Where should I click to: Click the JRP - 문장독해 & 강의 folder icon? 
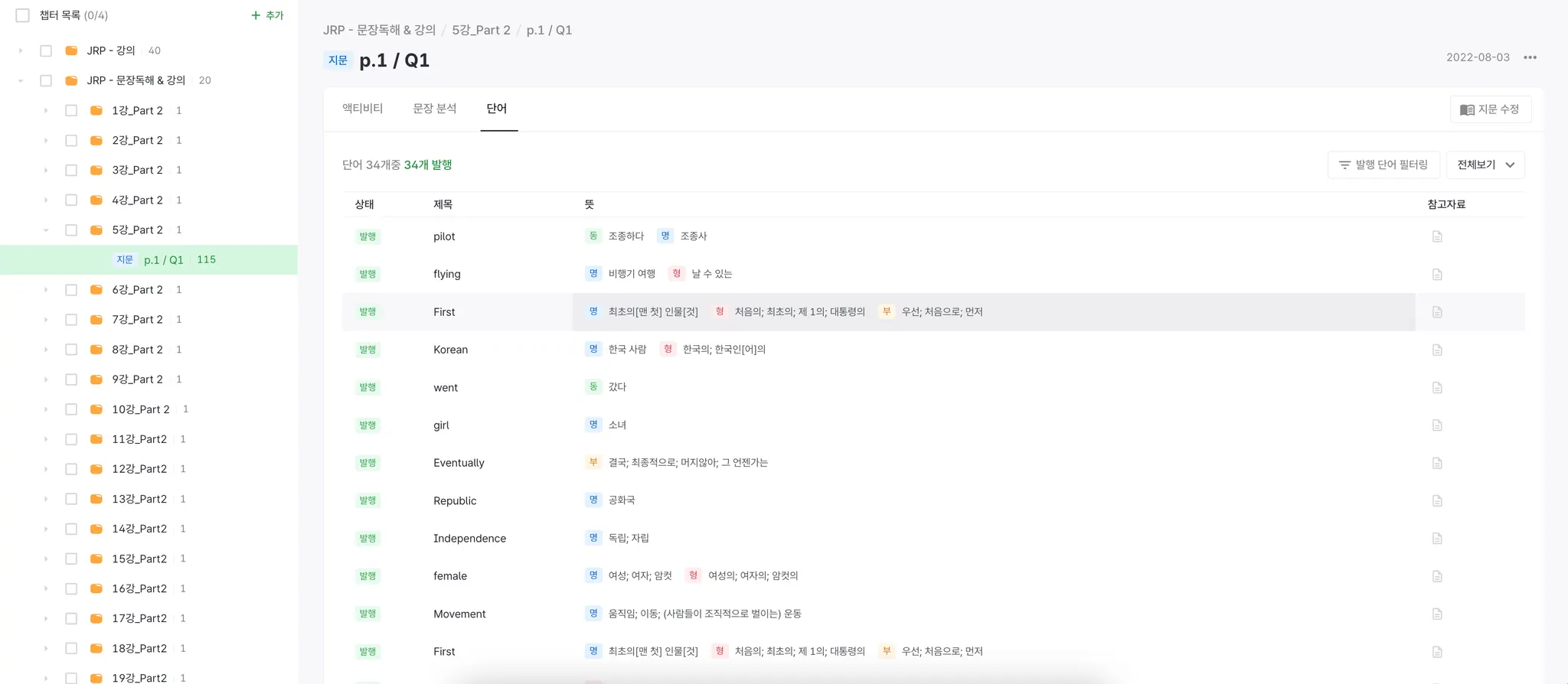click(71, 80)
